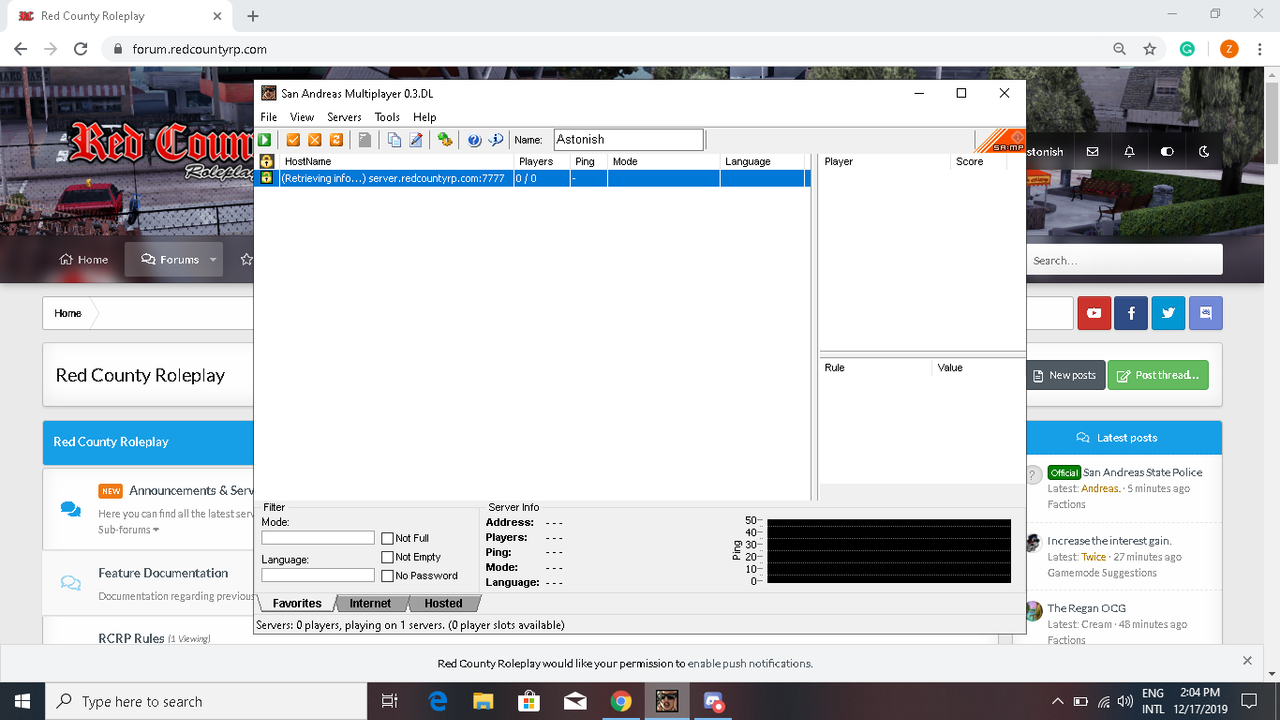1280x720 pixels.
Task: Click forum Discord social icon
Action: click(1205, 313)
